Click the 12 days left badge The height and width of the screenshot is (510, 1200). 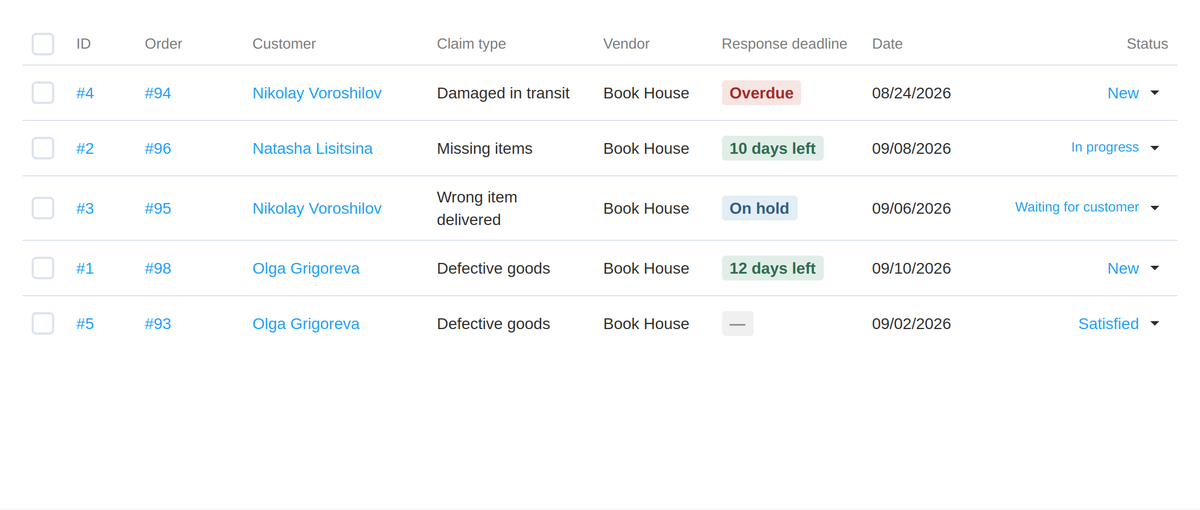[772, 268]
